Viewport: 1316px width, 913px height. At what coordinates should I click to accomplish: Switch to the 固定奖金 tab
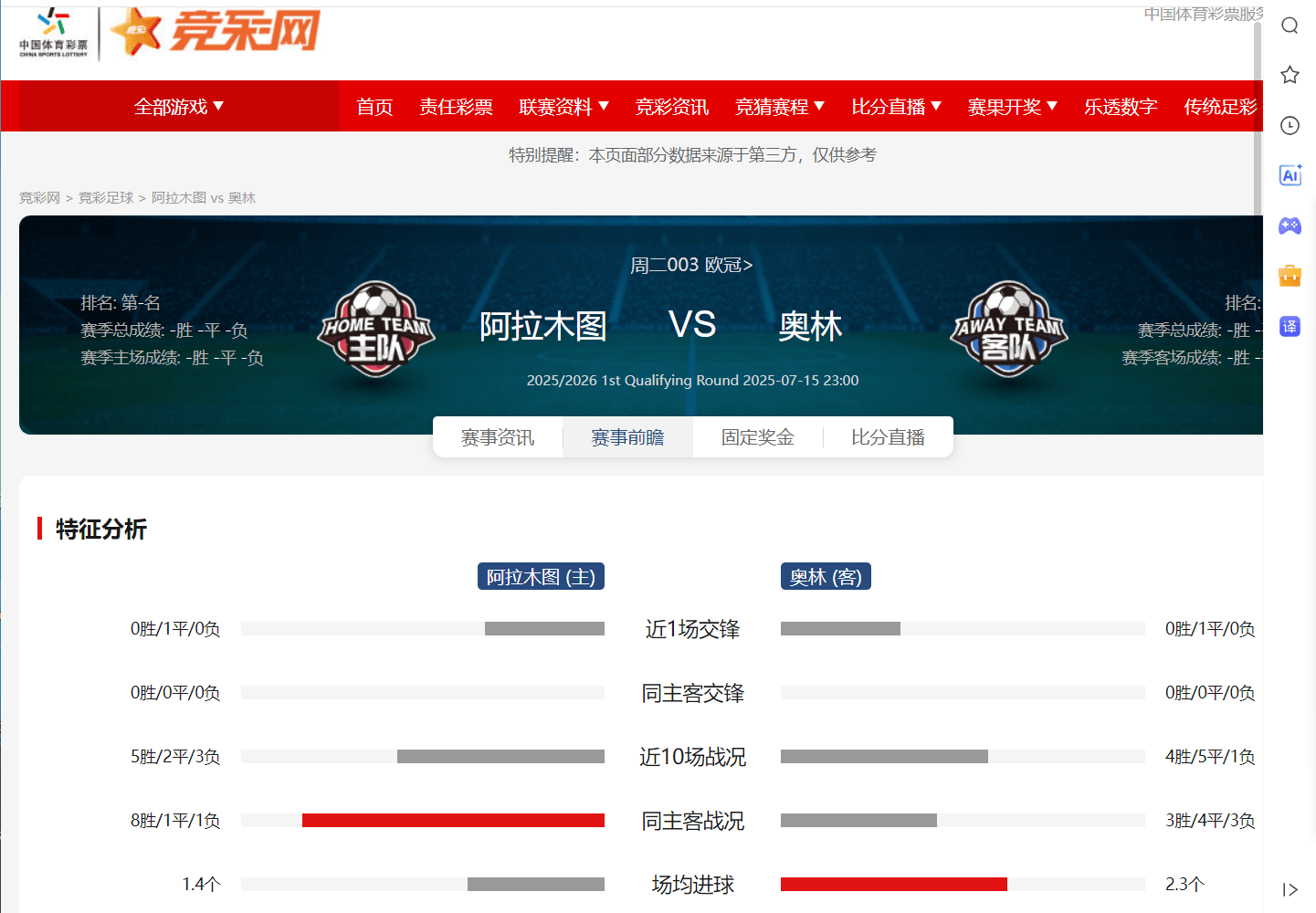click(758, 437)
